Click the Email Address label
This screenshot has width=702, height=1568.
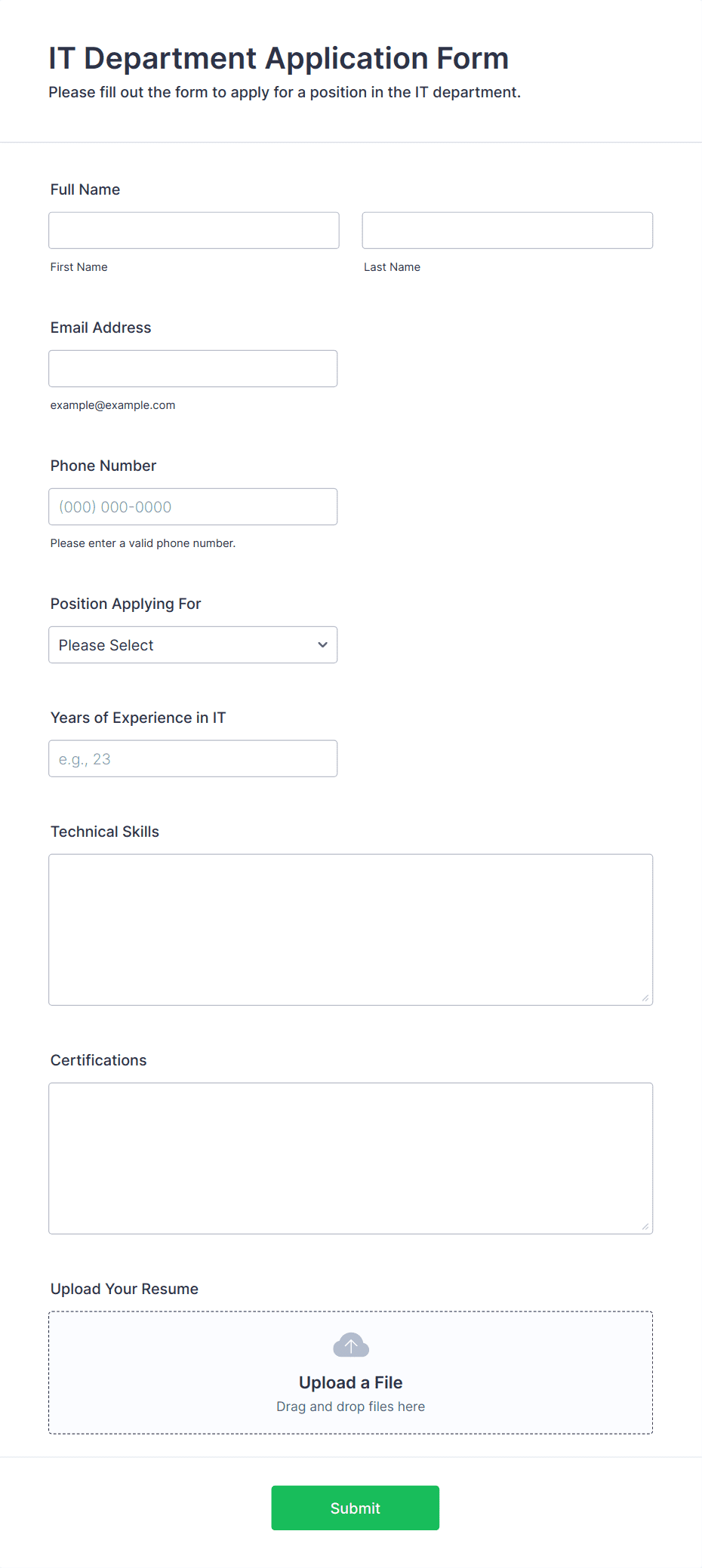click(101, 327)
